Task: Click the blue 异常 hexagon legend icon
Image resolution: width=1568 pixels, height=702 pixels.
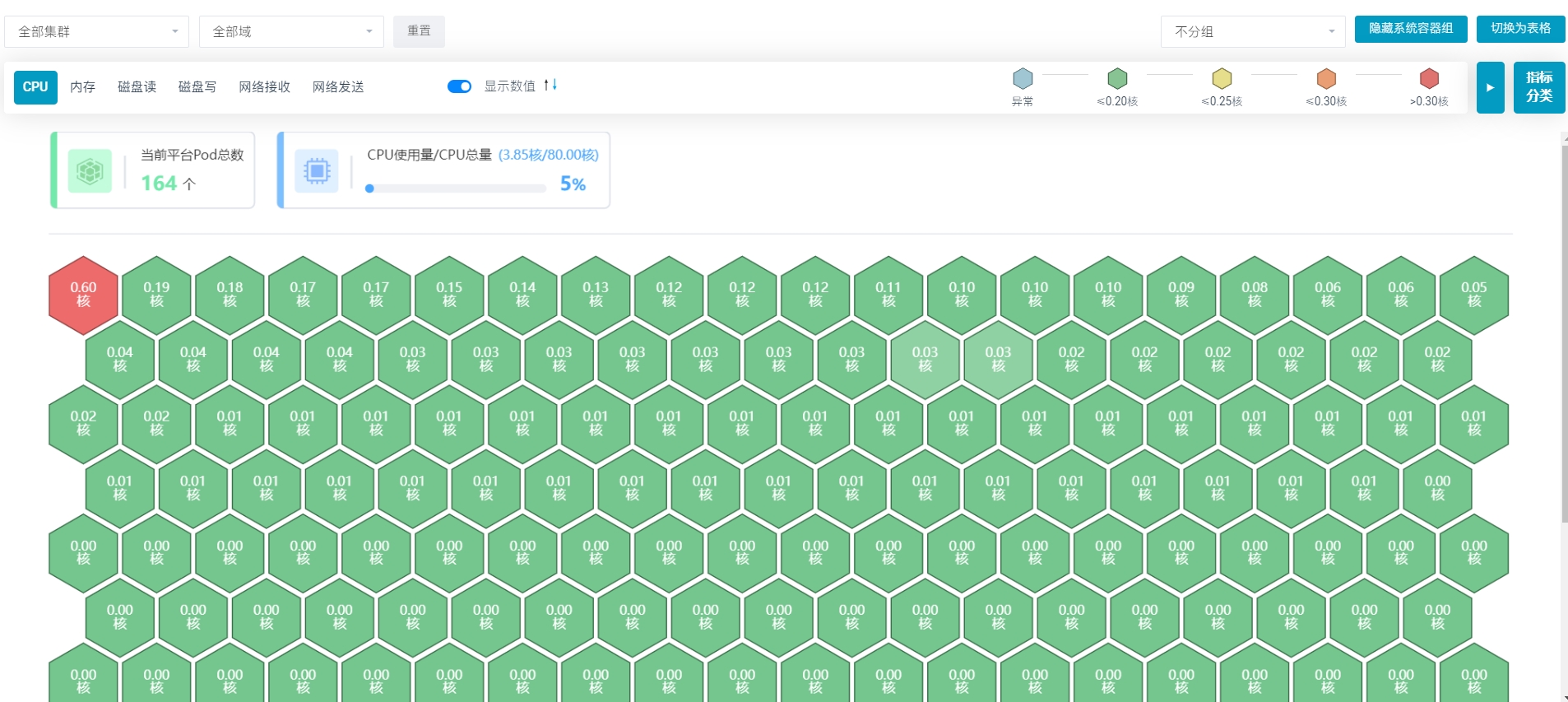Action: [x=1023, y=79]
